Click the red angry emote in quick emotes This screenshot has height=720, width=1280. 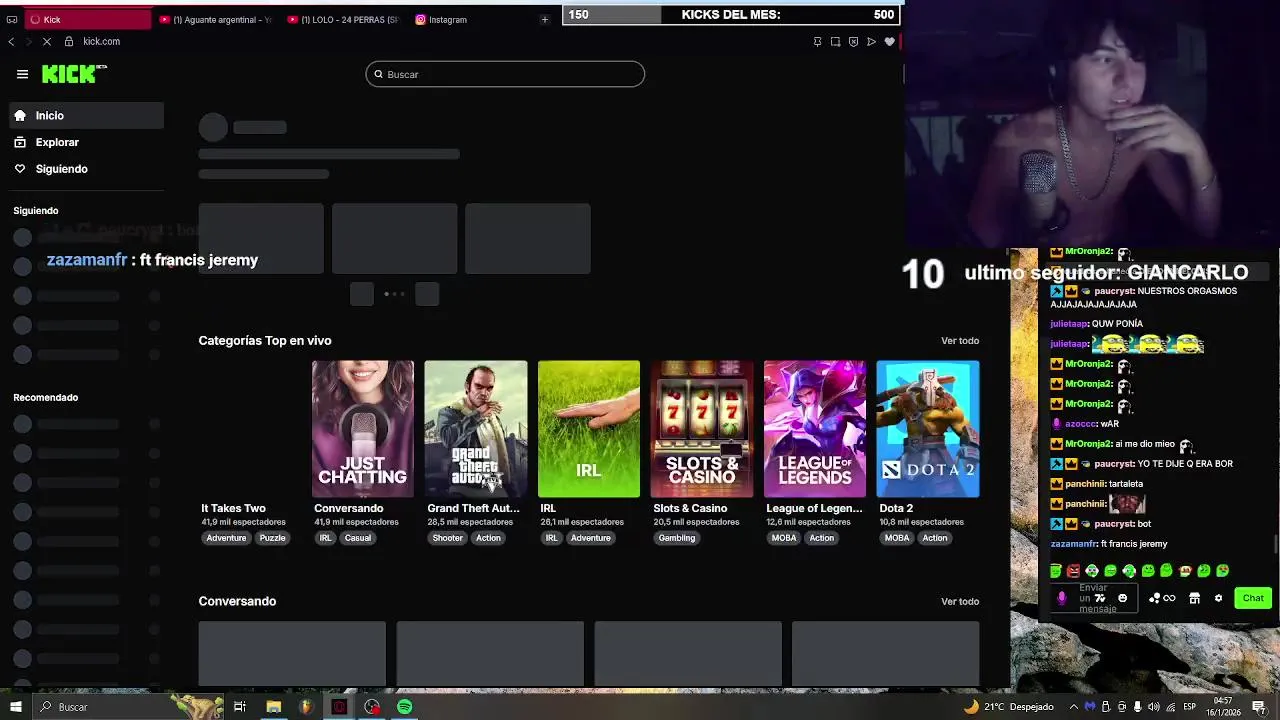1073,571
